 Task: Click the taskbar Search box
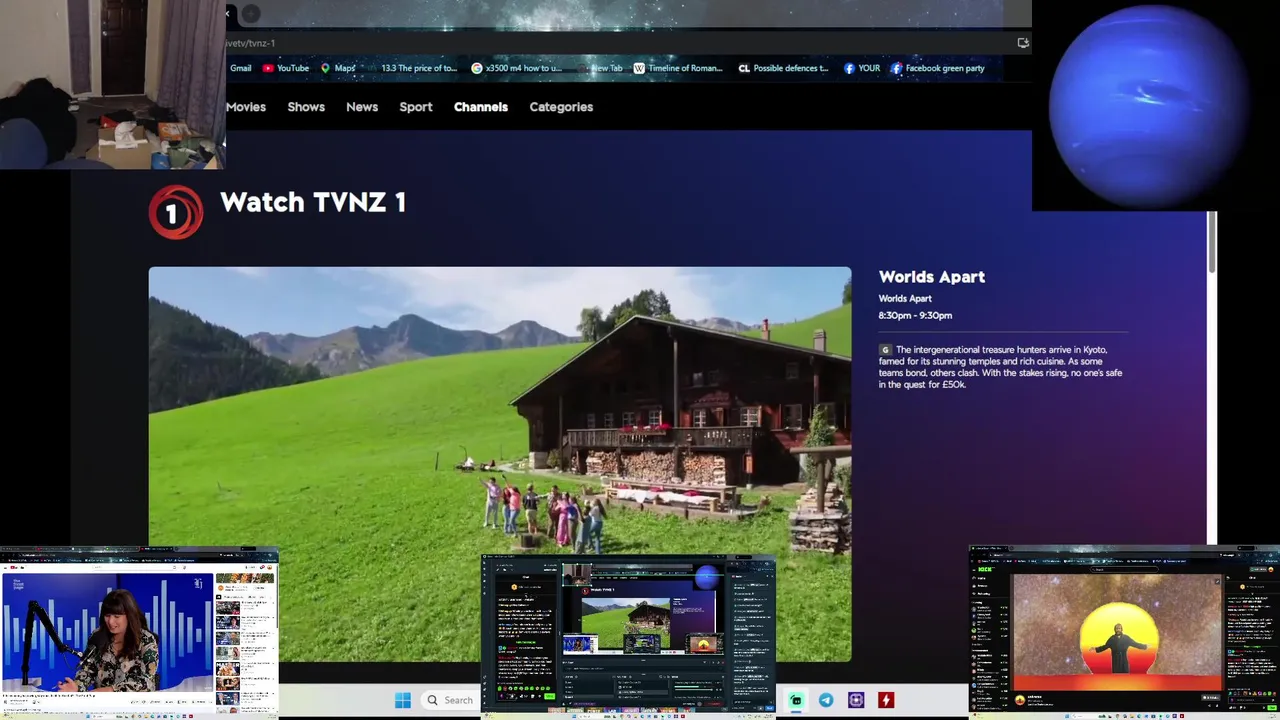coord(449,700)
